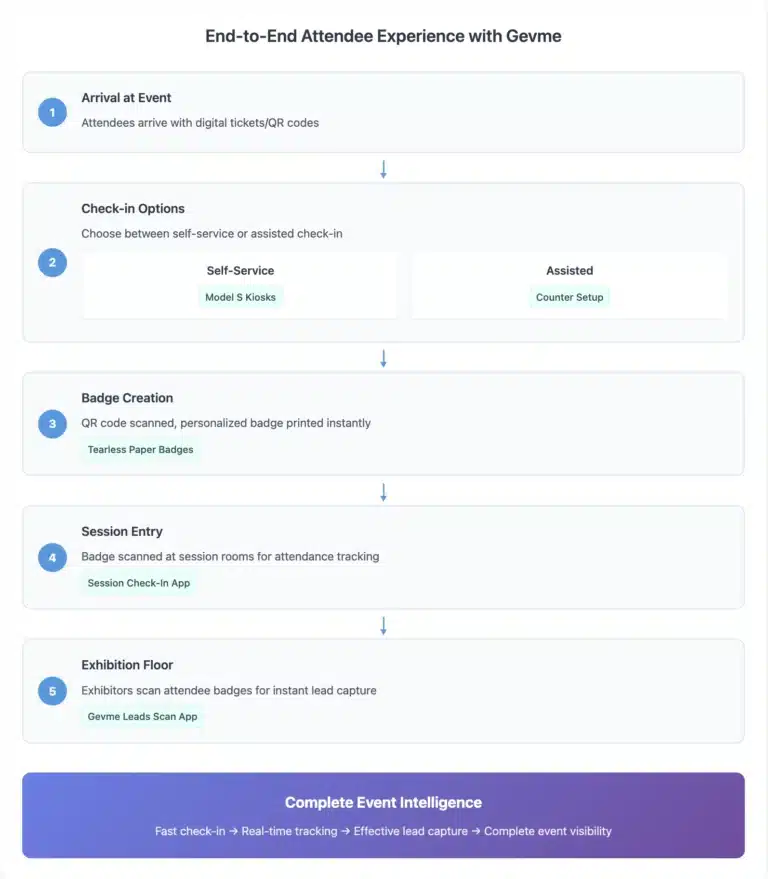
Task: Choose the Assisted option box
Action: pos(570,286)
